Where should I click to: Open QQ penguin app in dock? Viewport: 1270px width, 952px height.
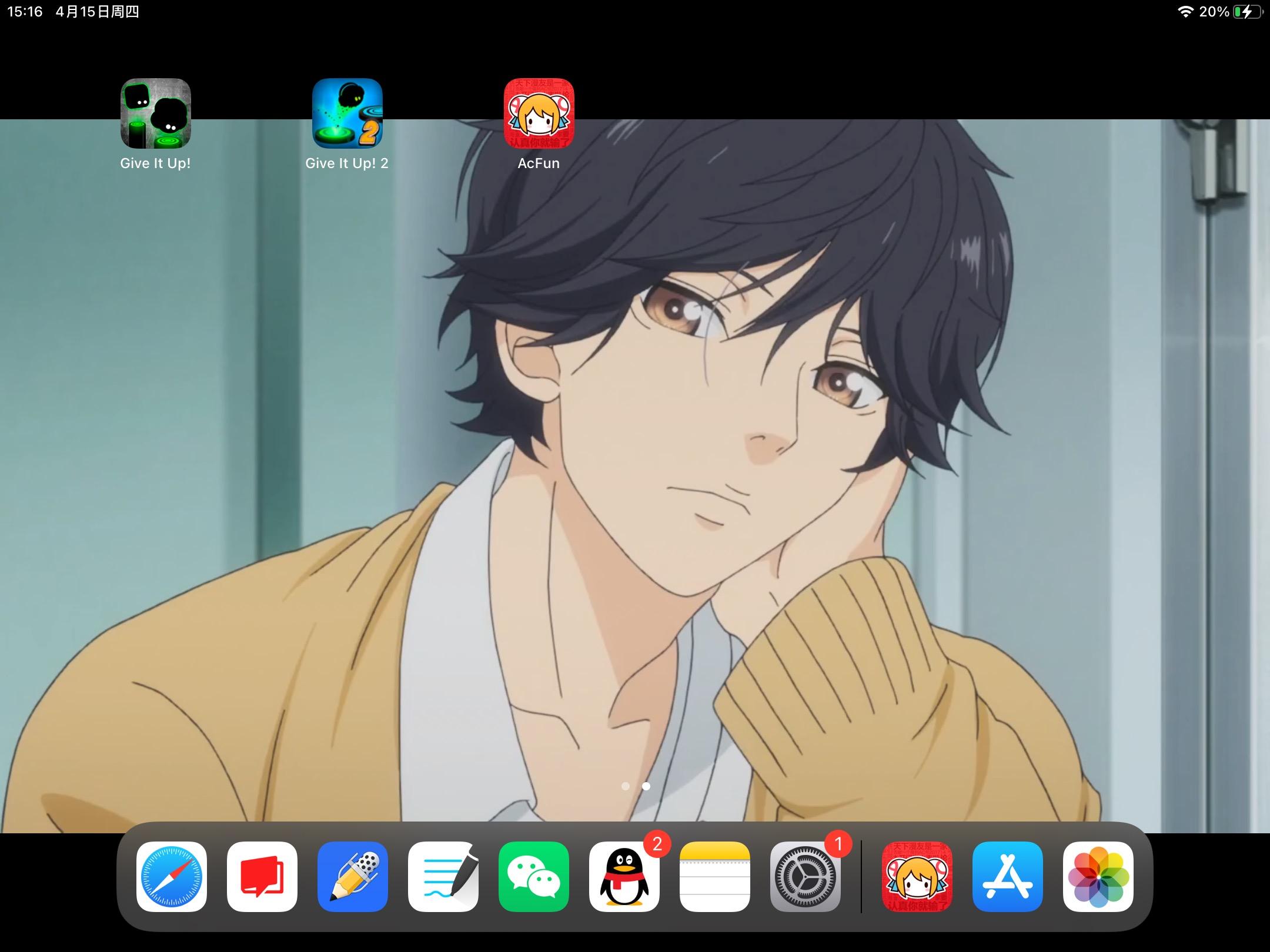pos(624,877)
